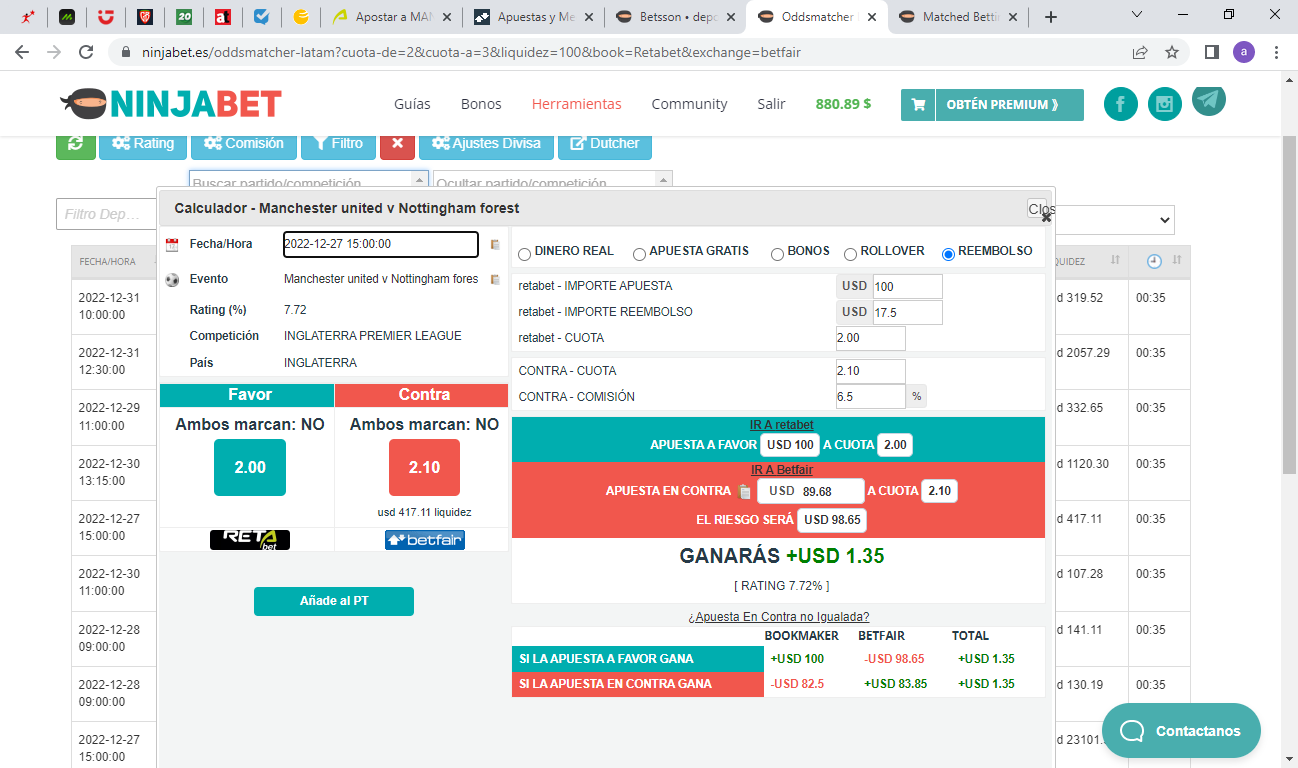Expand the Buscar partido/competición dropdown
Viewport: 1298px width, 768px height.
419,180
